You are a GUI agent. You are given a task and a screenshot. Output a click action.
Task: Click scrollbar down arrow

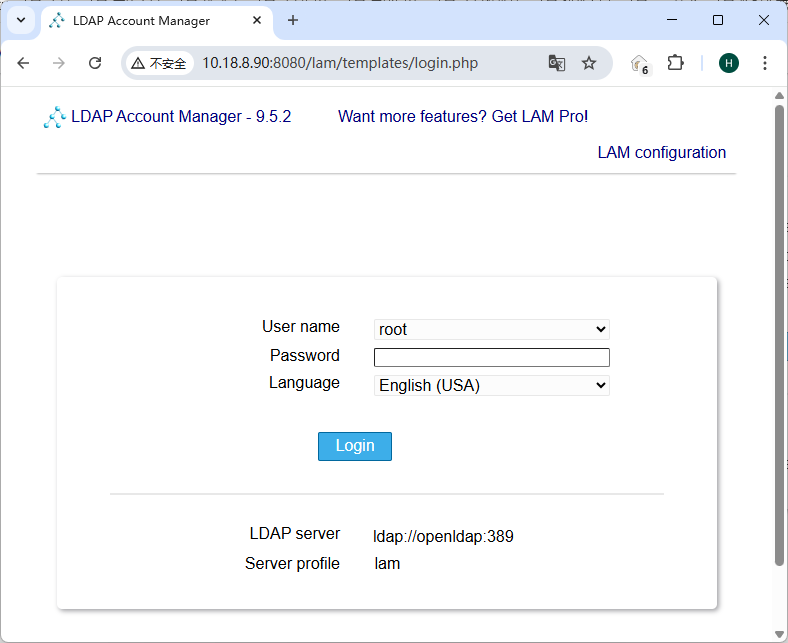click(779, 634)
